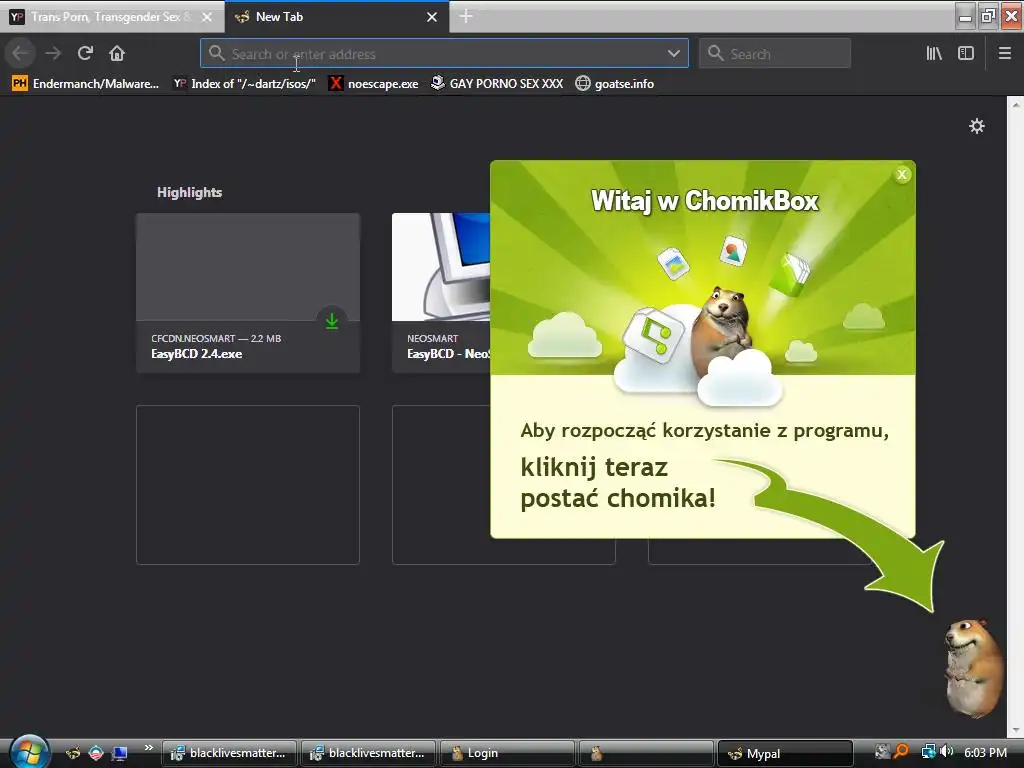Expand the quick launch overflow chevron
This screenshot has width=1024, height=768.
coord(148,748)
